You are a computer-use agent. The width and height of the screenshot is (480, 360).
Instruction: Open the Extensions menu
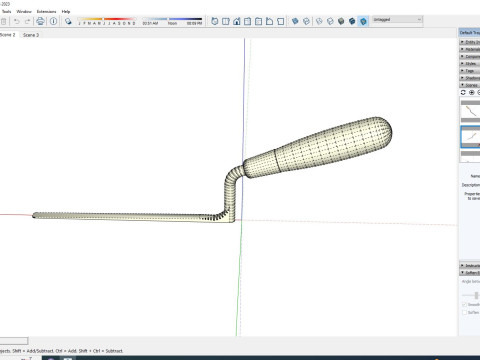coord(46,11)
